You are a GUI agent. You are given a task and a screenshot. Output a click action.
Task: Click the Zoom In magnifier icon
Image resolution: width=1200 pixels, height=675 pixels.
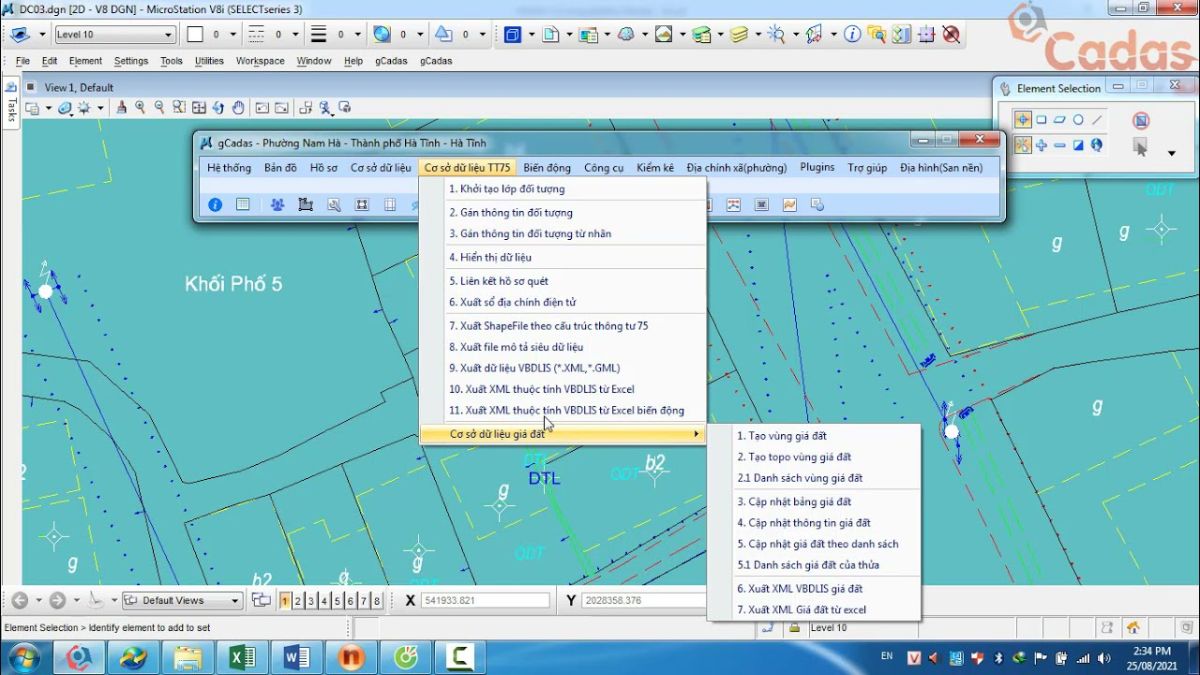140,108
